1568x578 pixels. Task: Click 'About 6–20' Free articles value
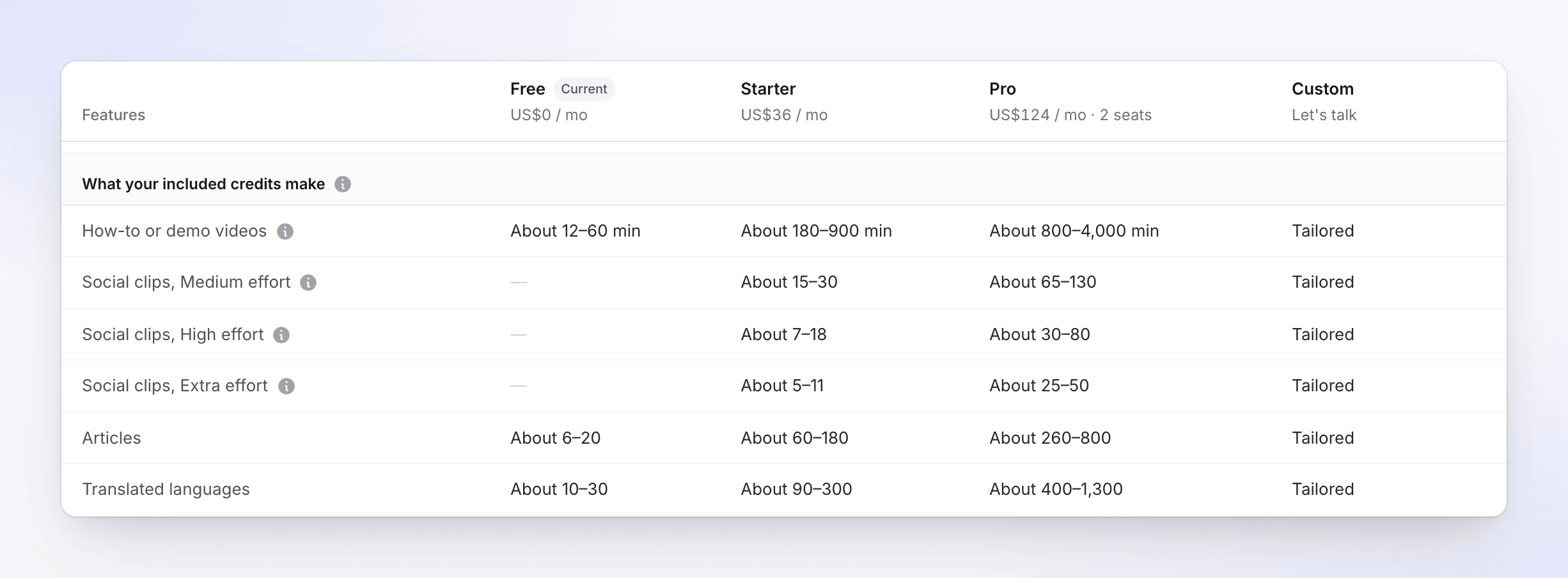555,438
